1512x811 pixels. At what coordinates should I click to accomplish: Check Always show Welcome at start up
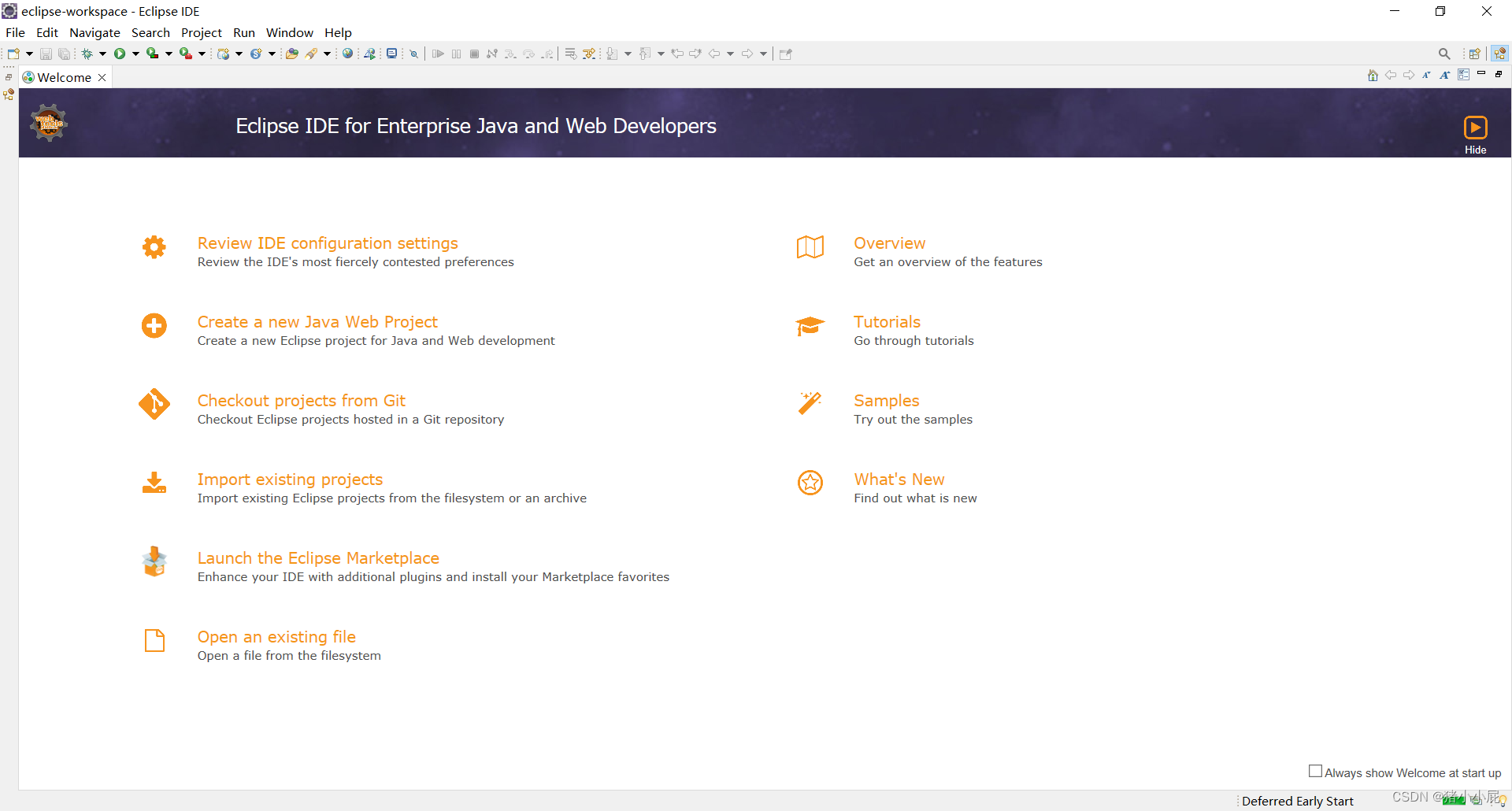(1315, 771)
